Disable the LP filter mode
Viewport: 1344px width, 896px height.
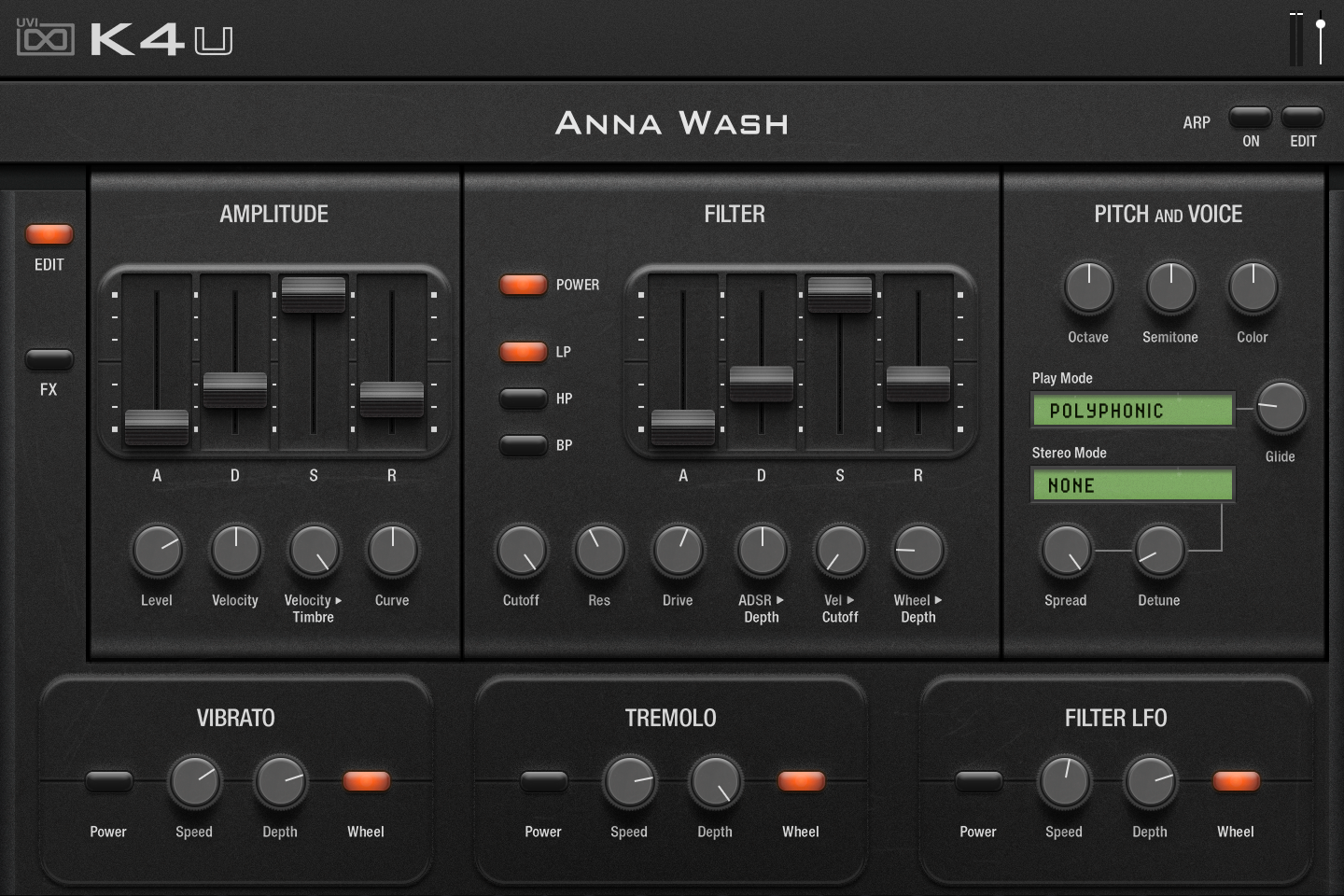pos(525,351)
